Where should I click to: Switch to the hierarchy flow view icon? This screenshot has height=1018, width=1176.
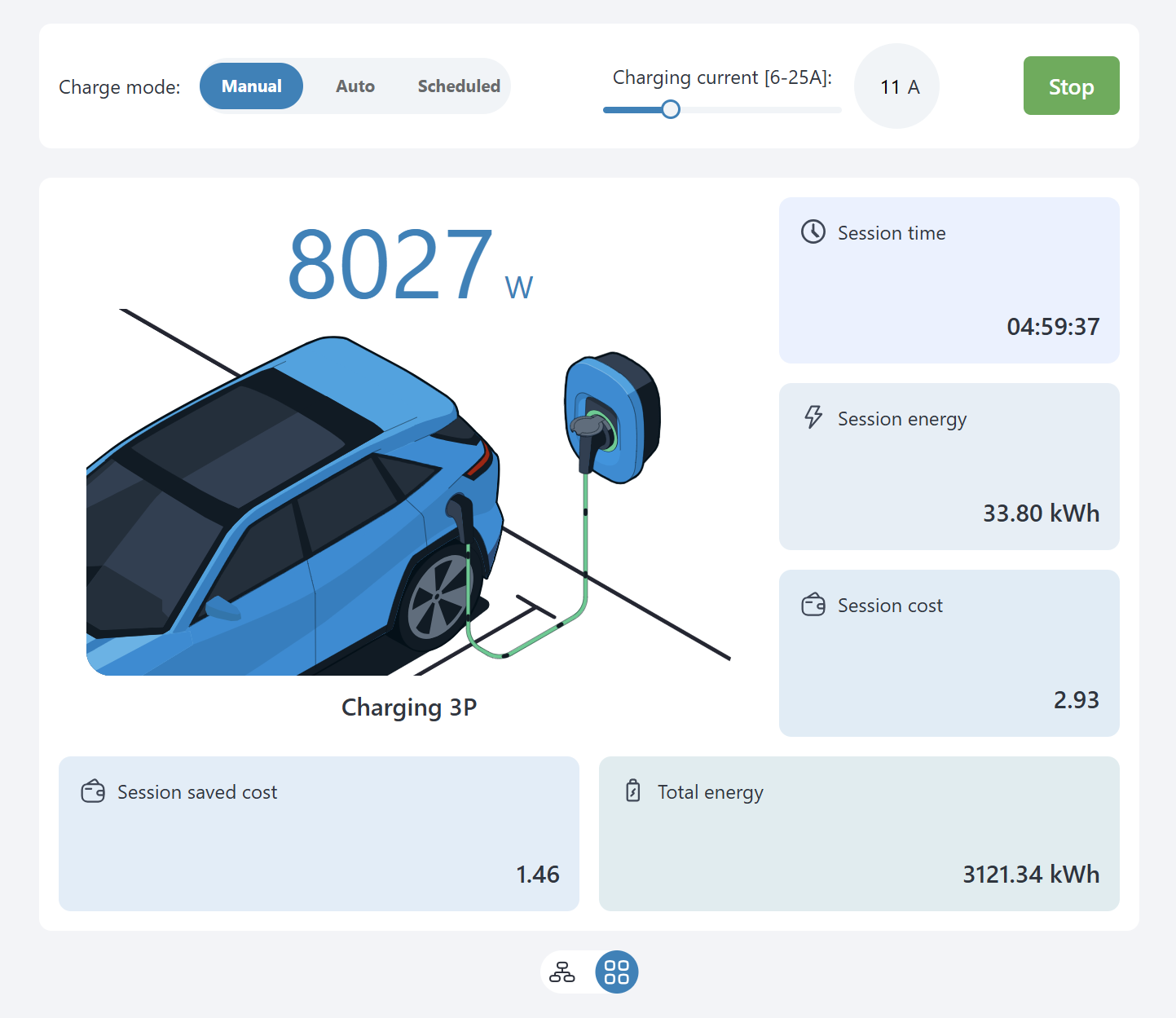562,972
